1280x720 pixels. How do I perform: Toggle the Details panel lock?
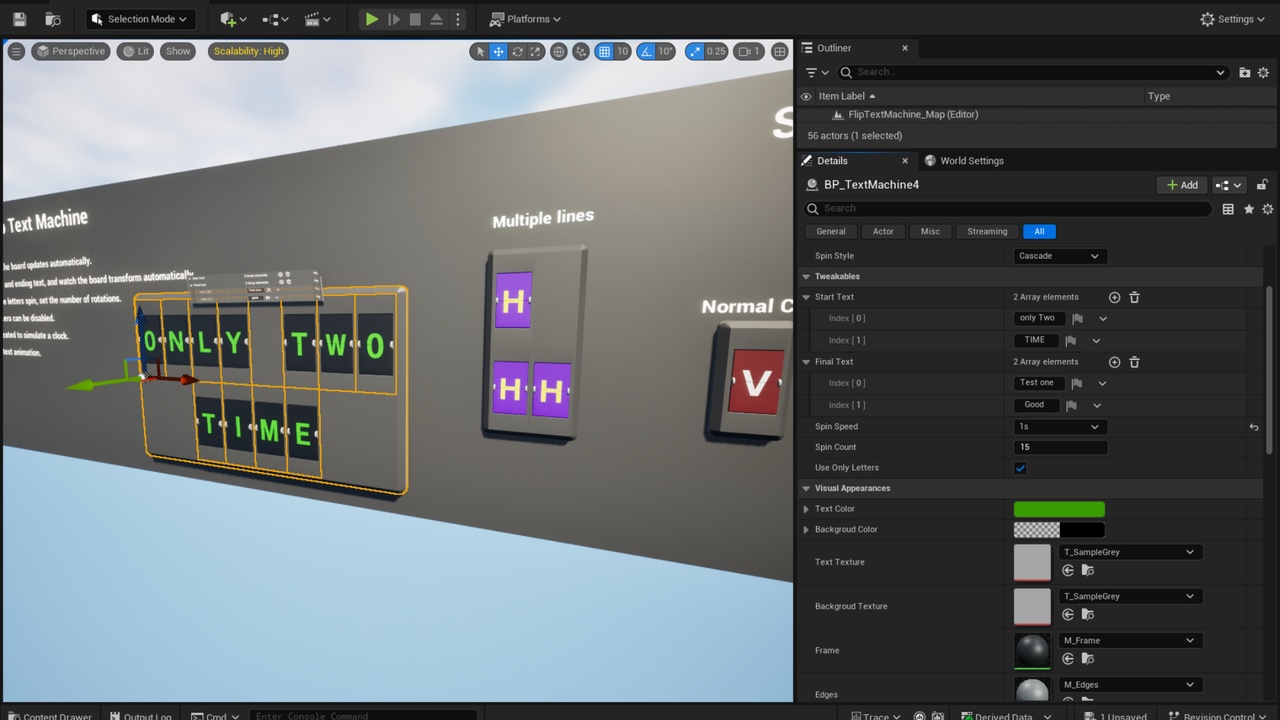tap(1262, 185)
